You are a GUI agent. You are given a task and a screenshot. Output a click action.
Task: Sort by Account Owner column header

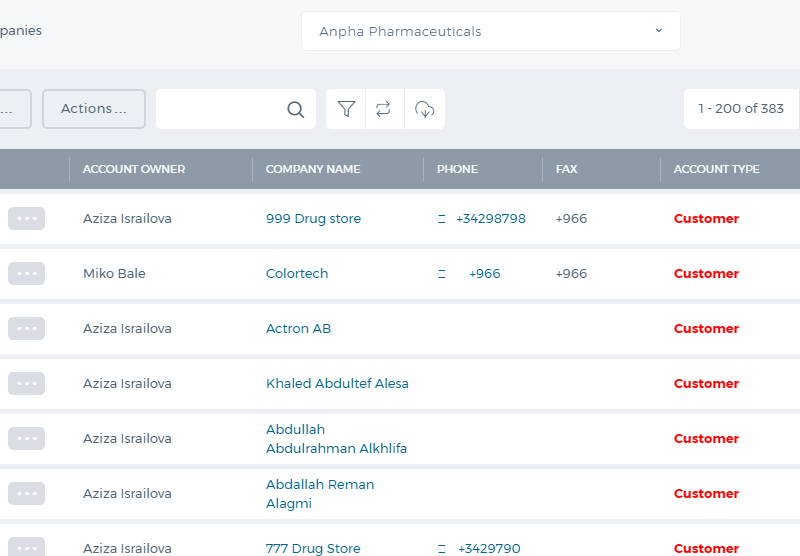(x=134, y=169)
